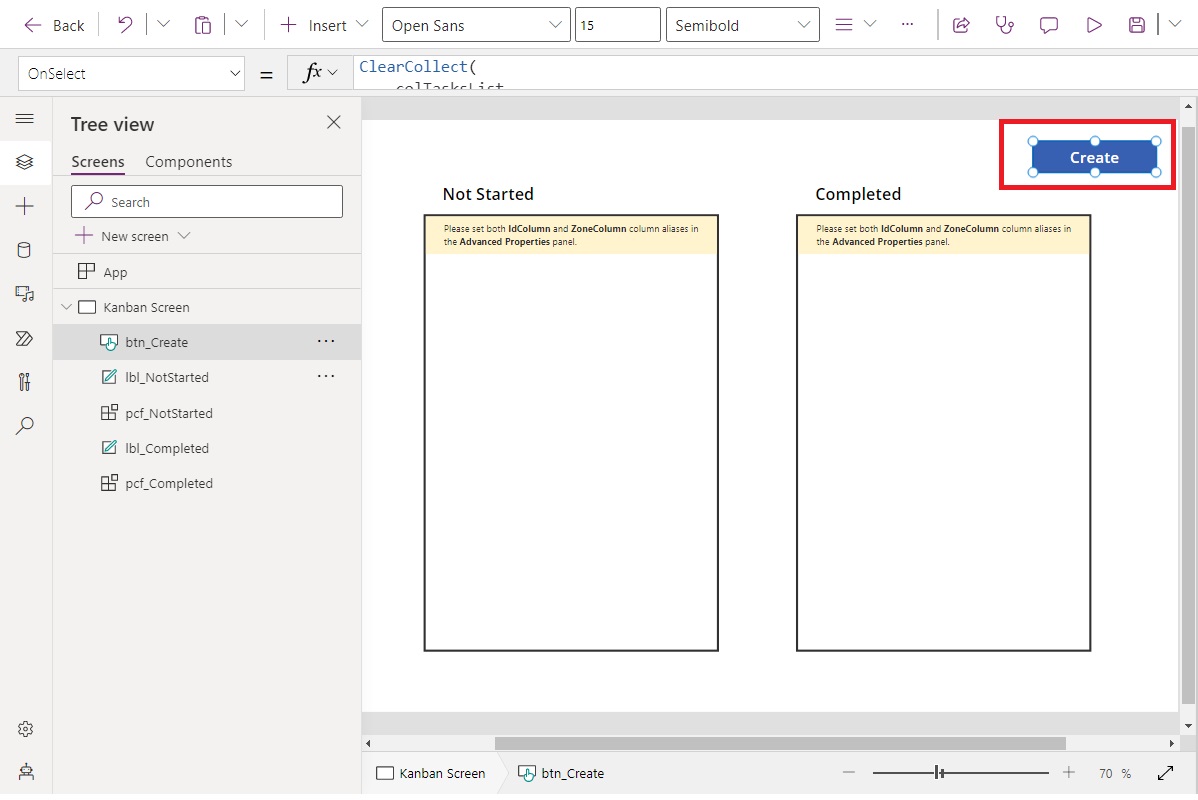The height and width of the screenshot is (800, 1198).
Task: Run the App checker
Action: tap(1004, 24)
